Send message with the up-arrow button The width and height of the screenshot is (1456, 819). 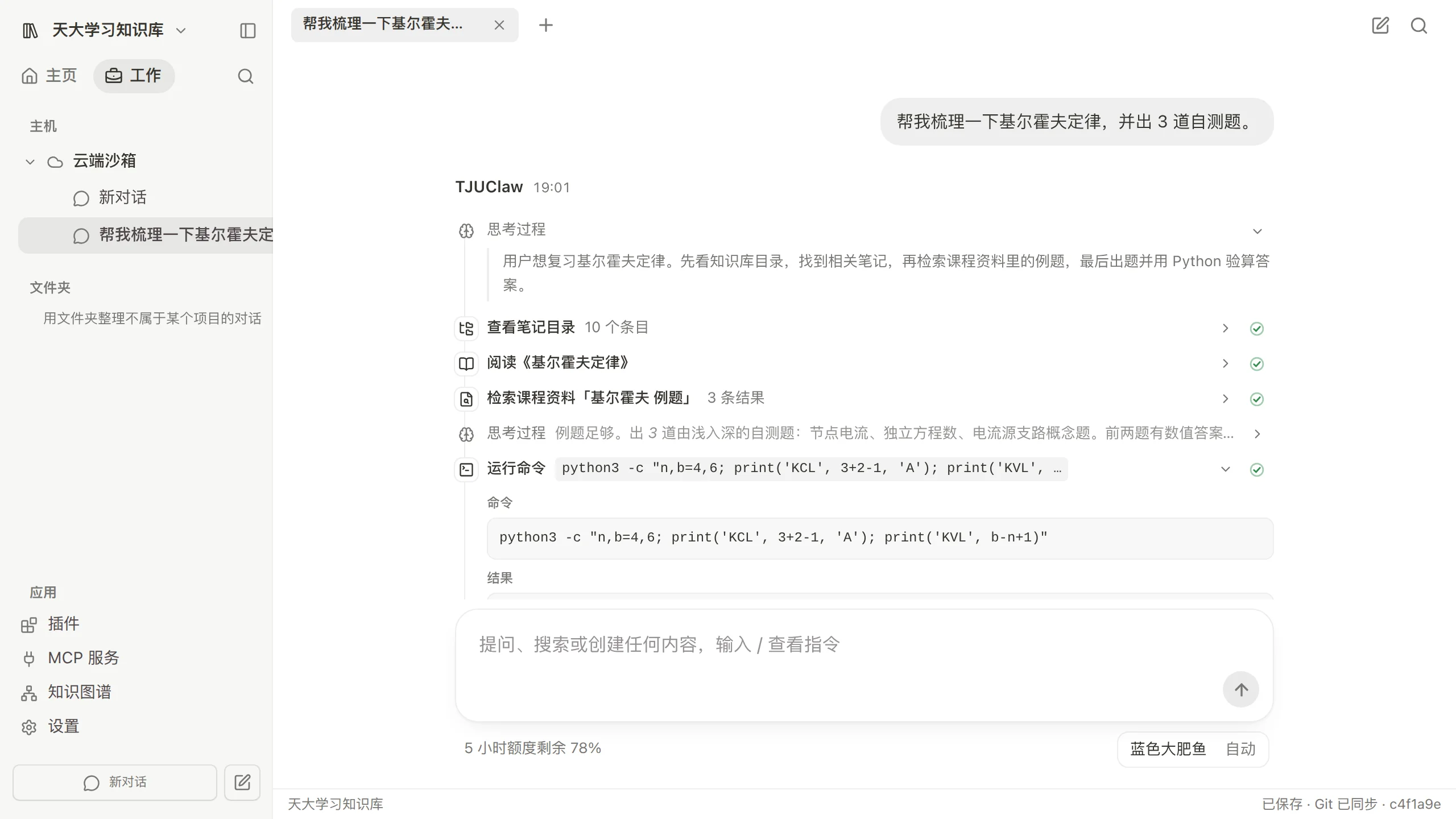click(x=1241, y=689)
